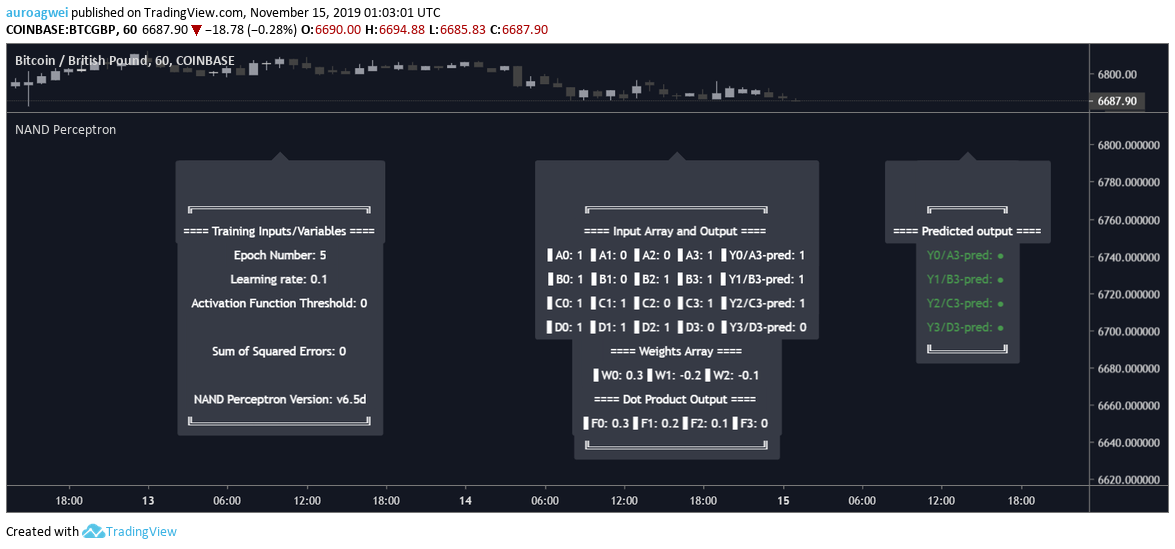Click the TradingView cloud logo icon
The width and height of the screenshot is (1175, 549).
[92, 531]
